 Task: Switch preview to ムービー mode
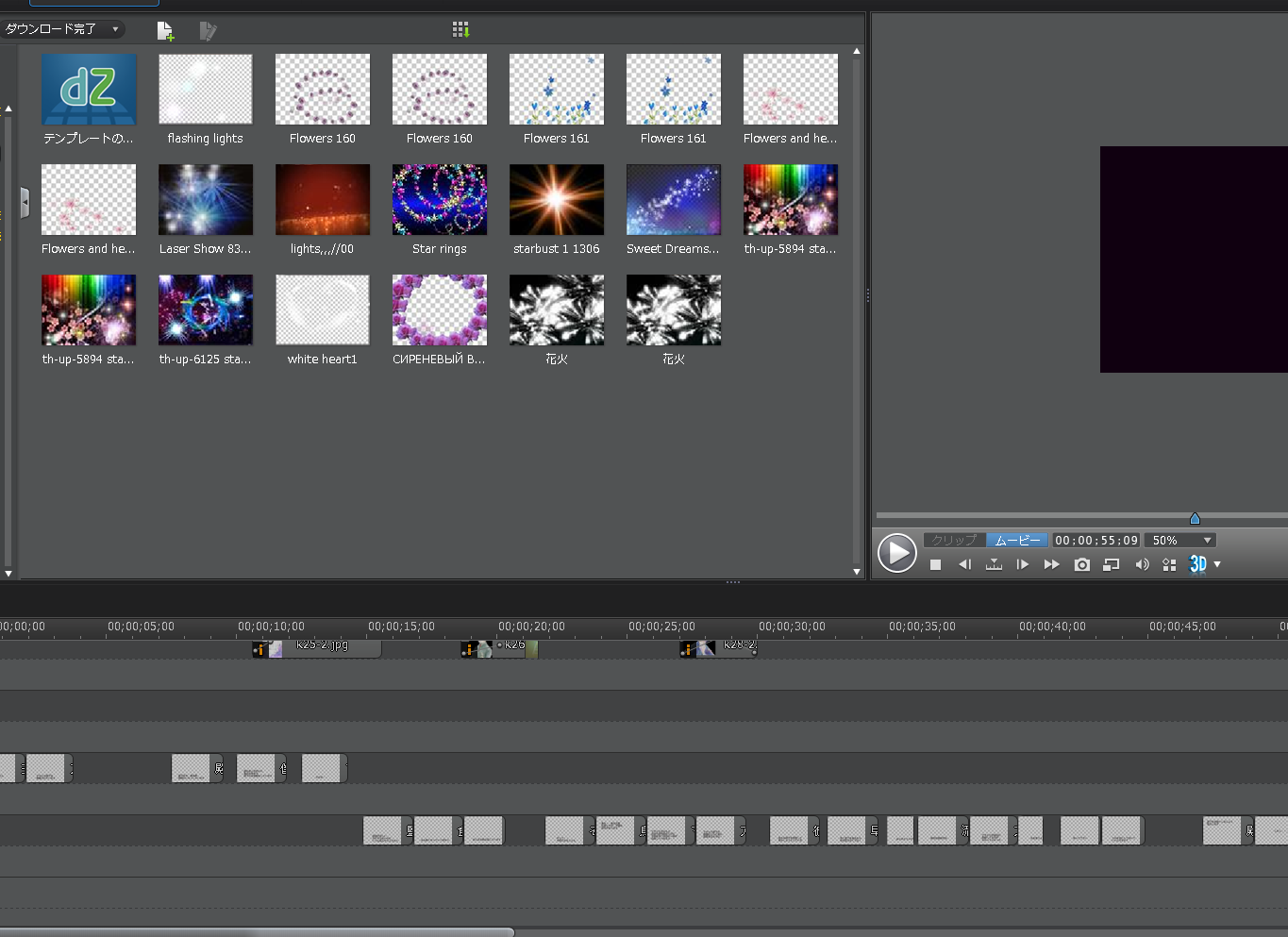1017,541
